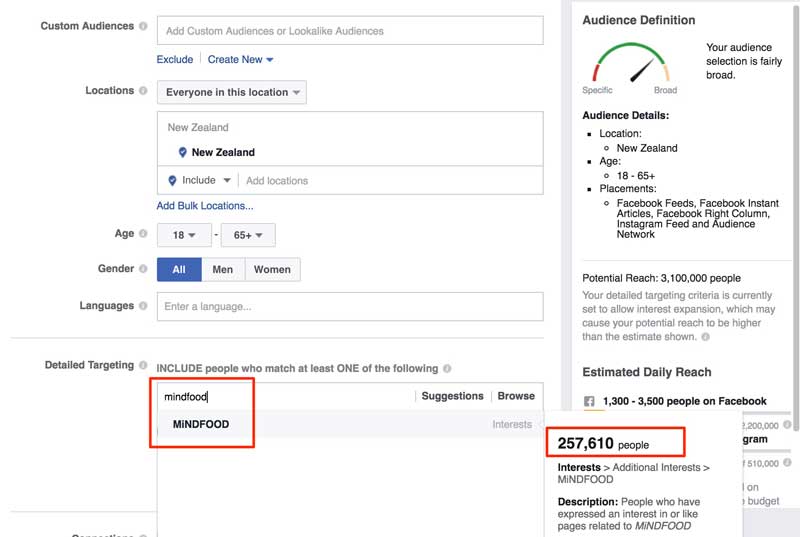This screenshot has width=800, height=537.
Task: Click the Detailed Targeting info icon
Action: tap(143, 365)
